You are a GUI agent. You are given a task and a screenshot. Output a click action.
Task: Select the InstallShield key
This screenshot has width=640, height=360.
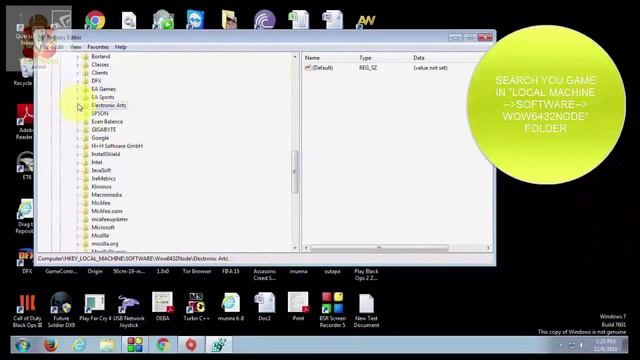click(x=106, y=154)
